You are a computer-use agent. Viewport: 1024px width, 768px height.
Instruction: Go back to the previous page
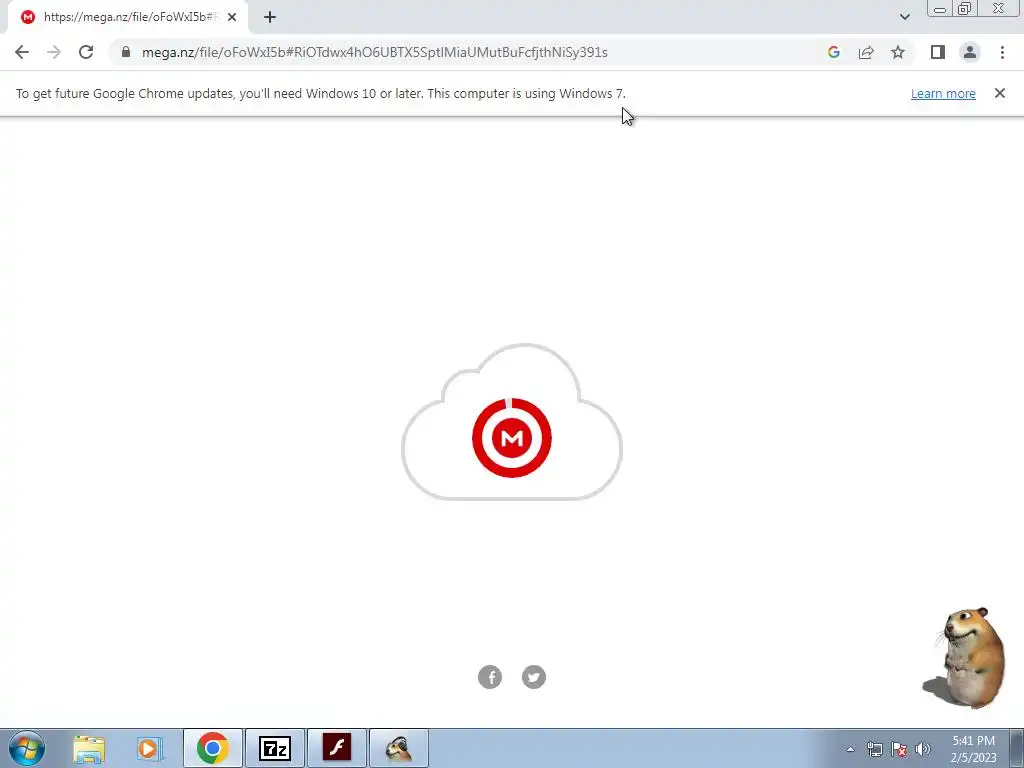click(22, 52)
